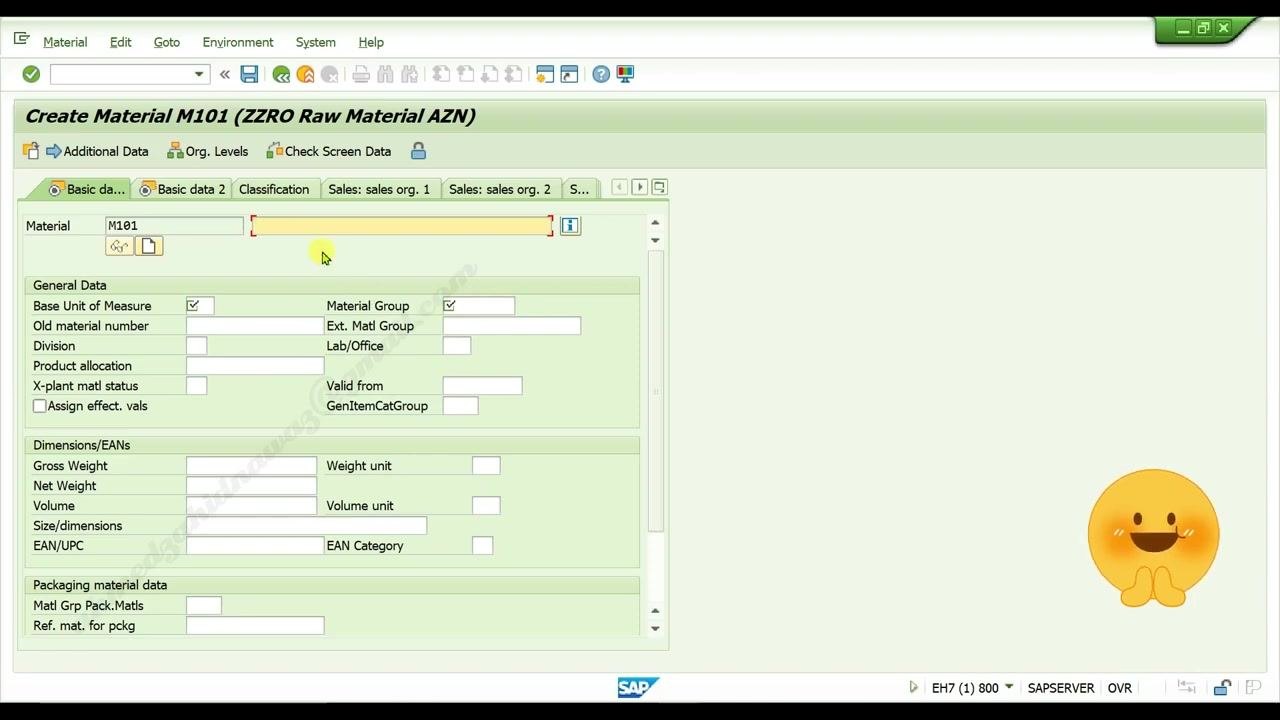Screen dimensions: 1280x720
Task: Click the material description input field
Action: (x=402, y=226)
